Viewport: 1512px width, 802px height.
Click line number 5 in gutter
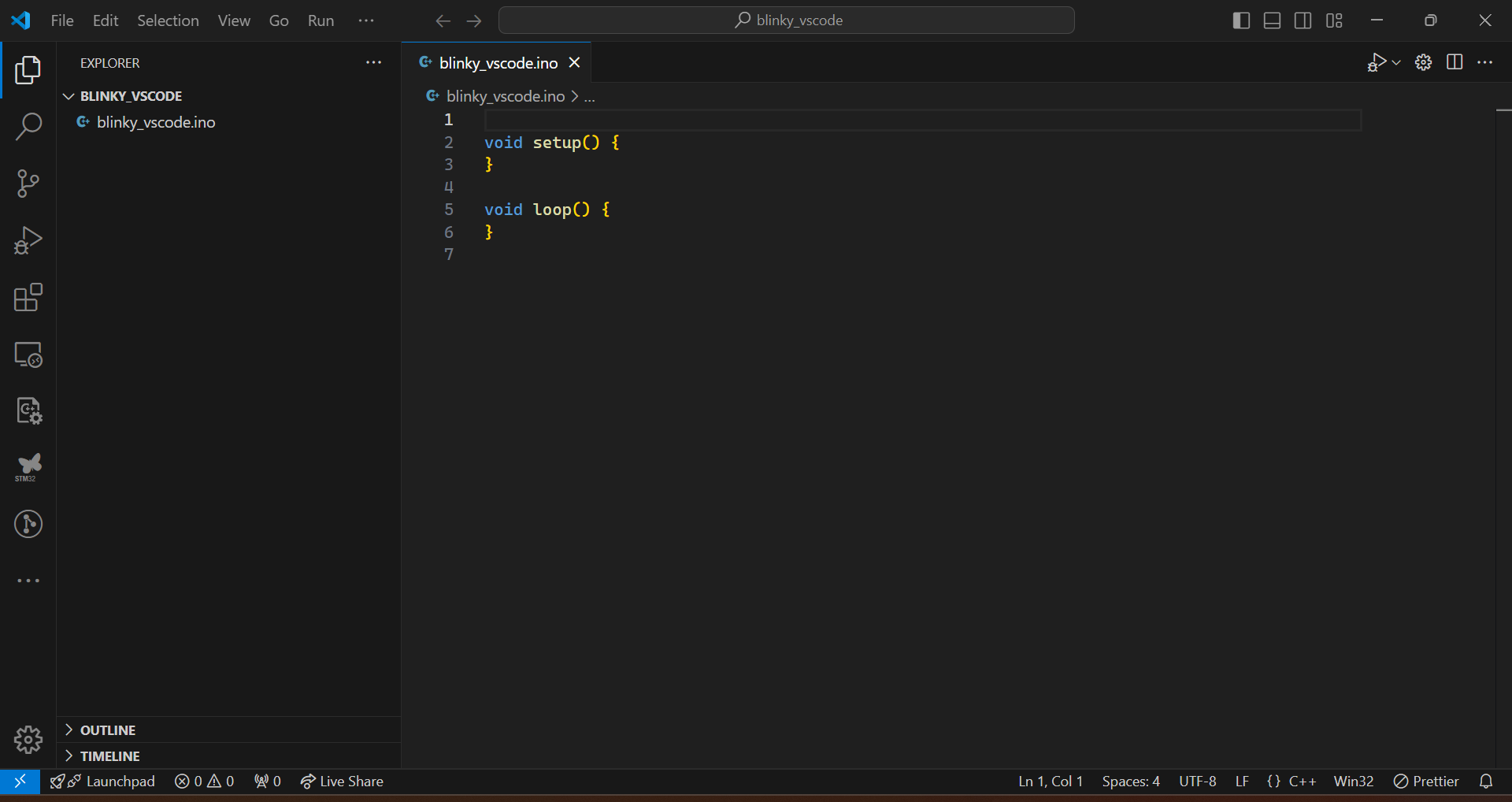[x=449, y=210]
